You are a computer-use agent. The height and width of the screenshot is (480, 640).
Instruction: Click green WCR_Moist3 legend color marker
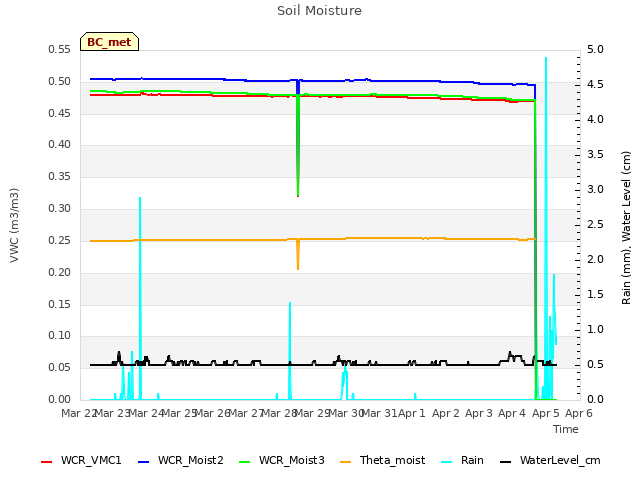click(244, 462)
